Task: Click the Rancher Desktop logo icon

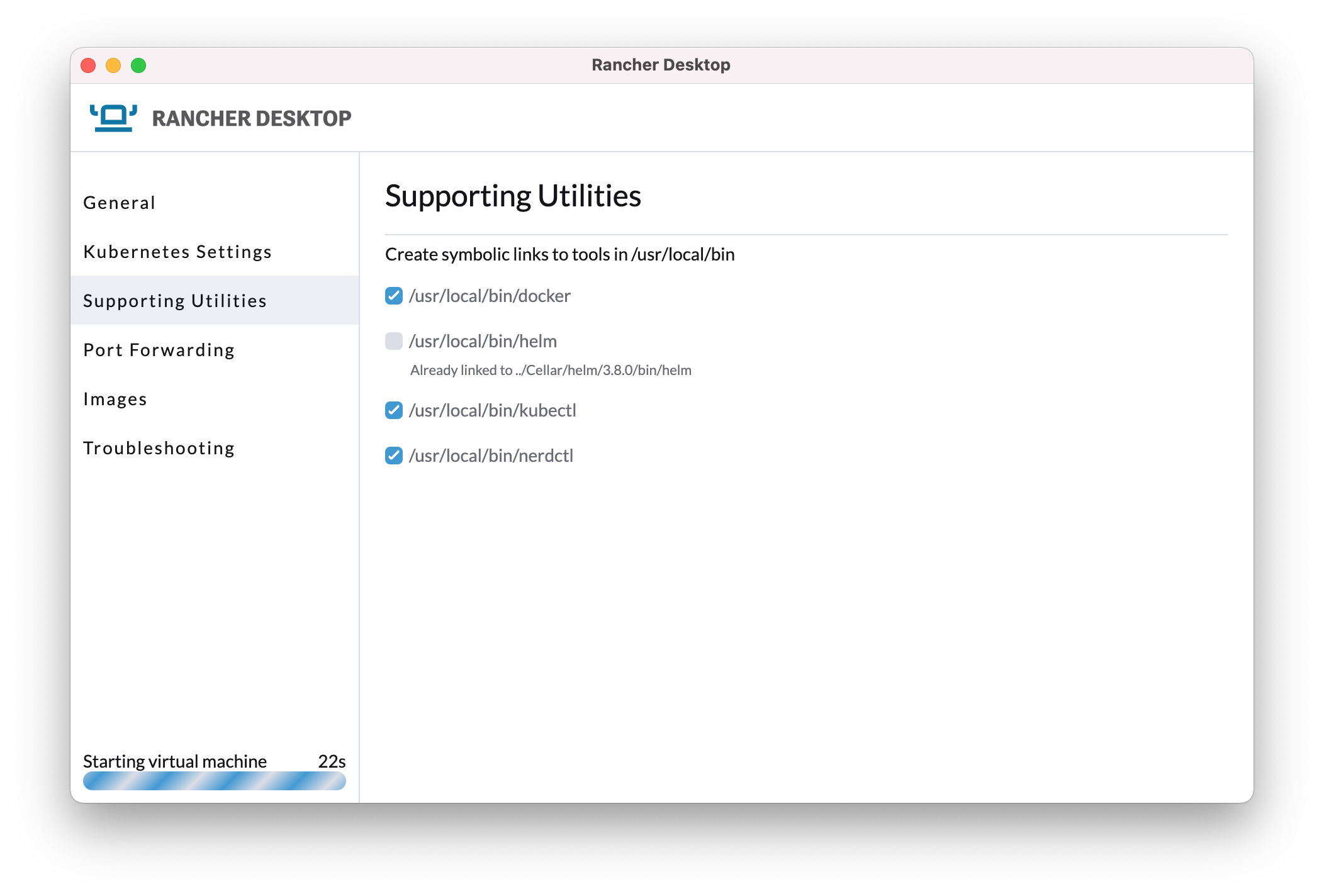Action: click(x=113, y=117)
